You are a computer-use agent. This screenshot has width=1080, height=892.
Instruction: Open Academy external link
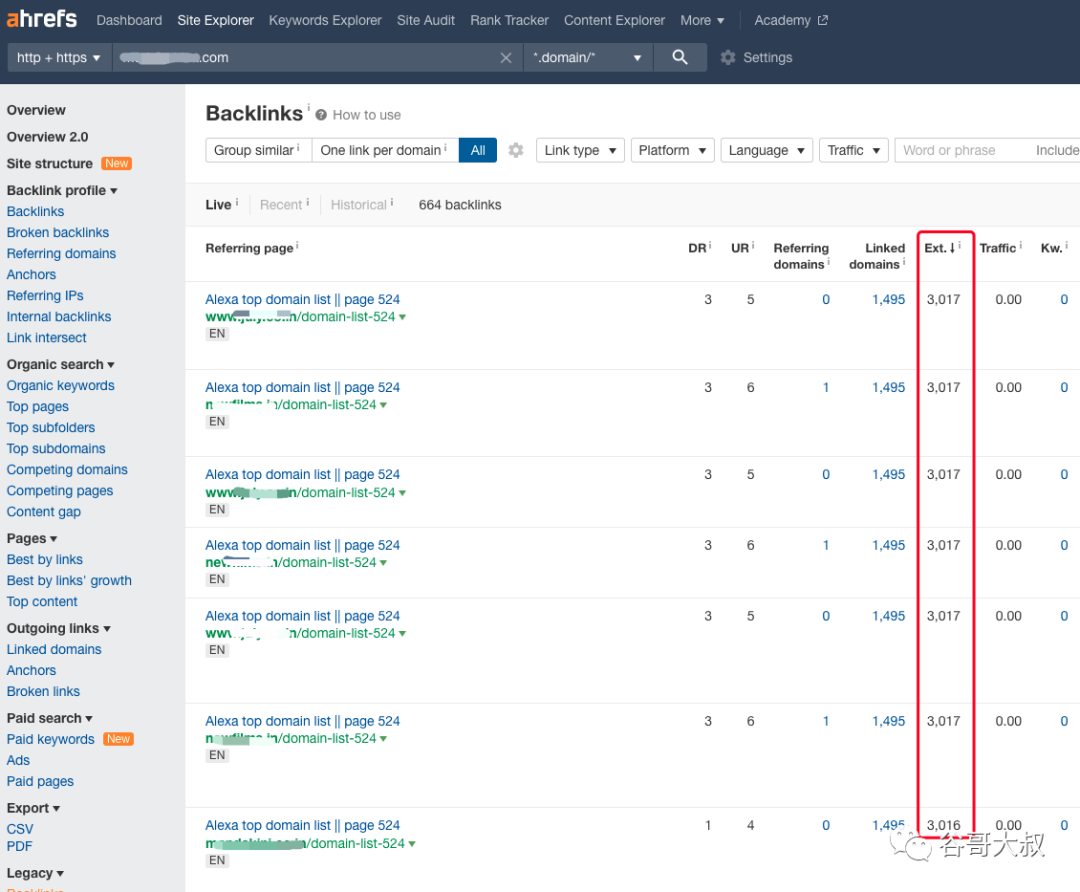tap(791, 21)
